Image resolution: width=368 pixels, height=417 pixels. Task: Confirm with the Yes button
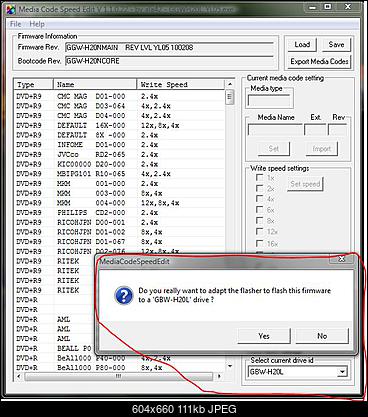point(264,336)
